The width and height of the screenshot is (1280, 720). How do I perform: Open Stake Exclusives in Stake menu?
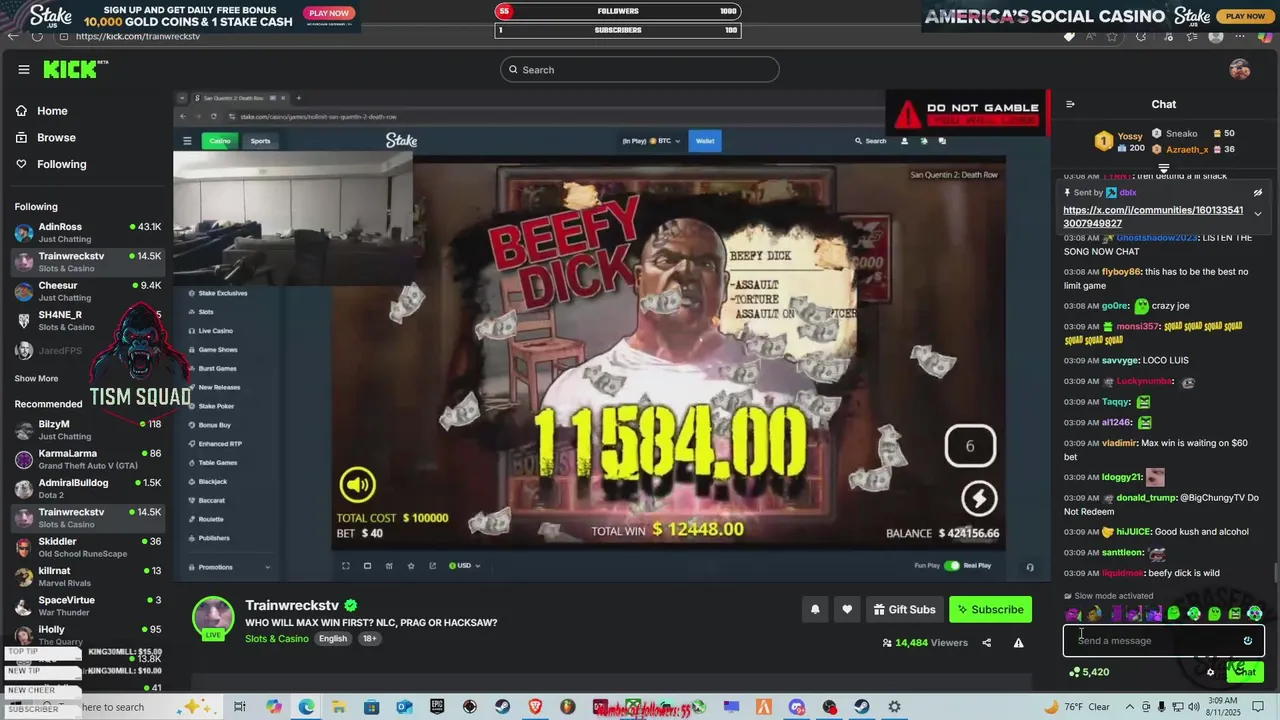[223, 293]
